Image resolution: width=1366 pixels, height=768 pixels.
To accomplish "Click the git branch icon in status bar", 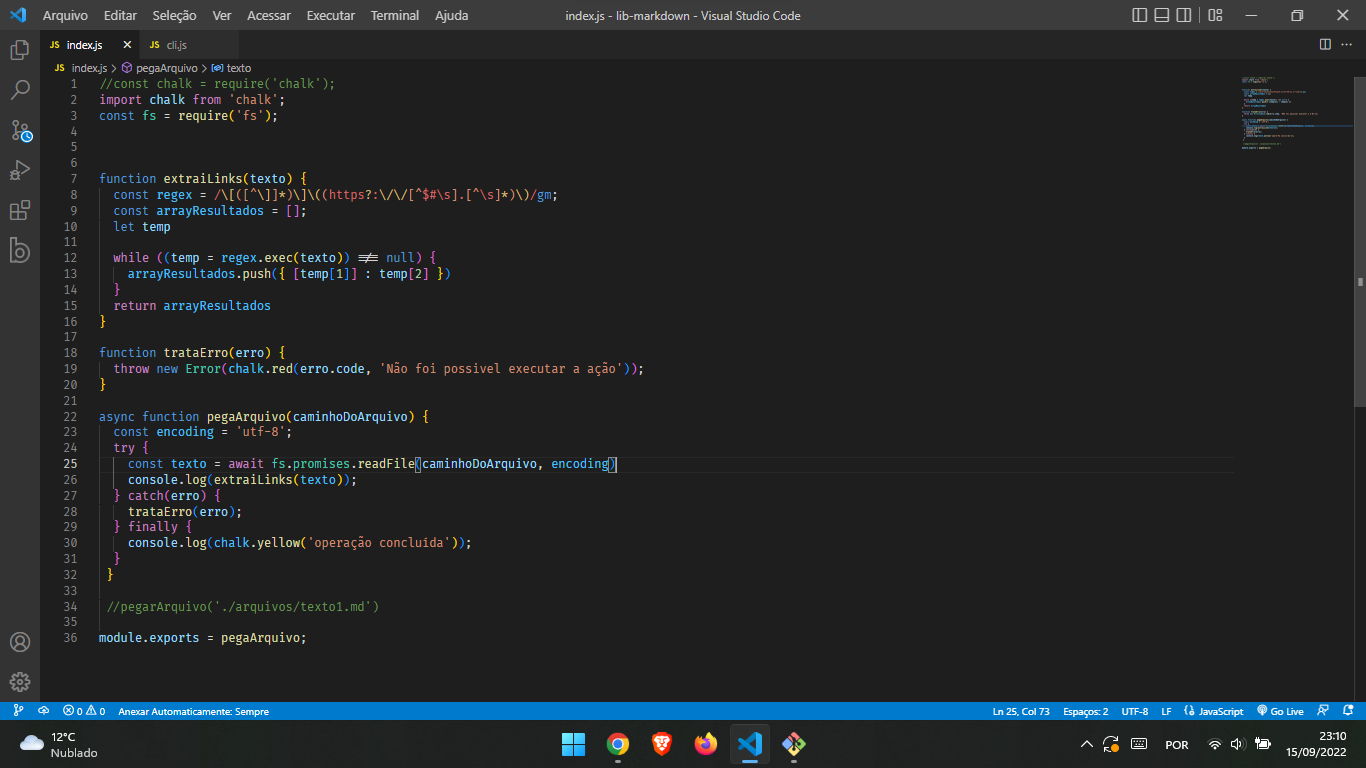I will [x=18, y=711].
